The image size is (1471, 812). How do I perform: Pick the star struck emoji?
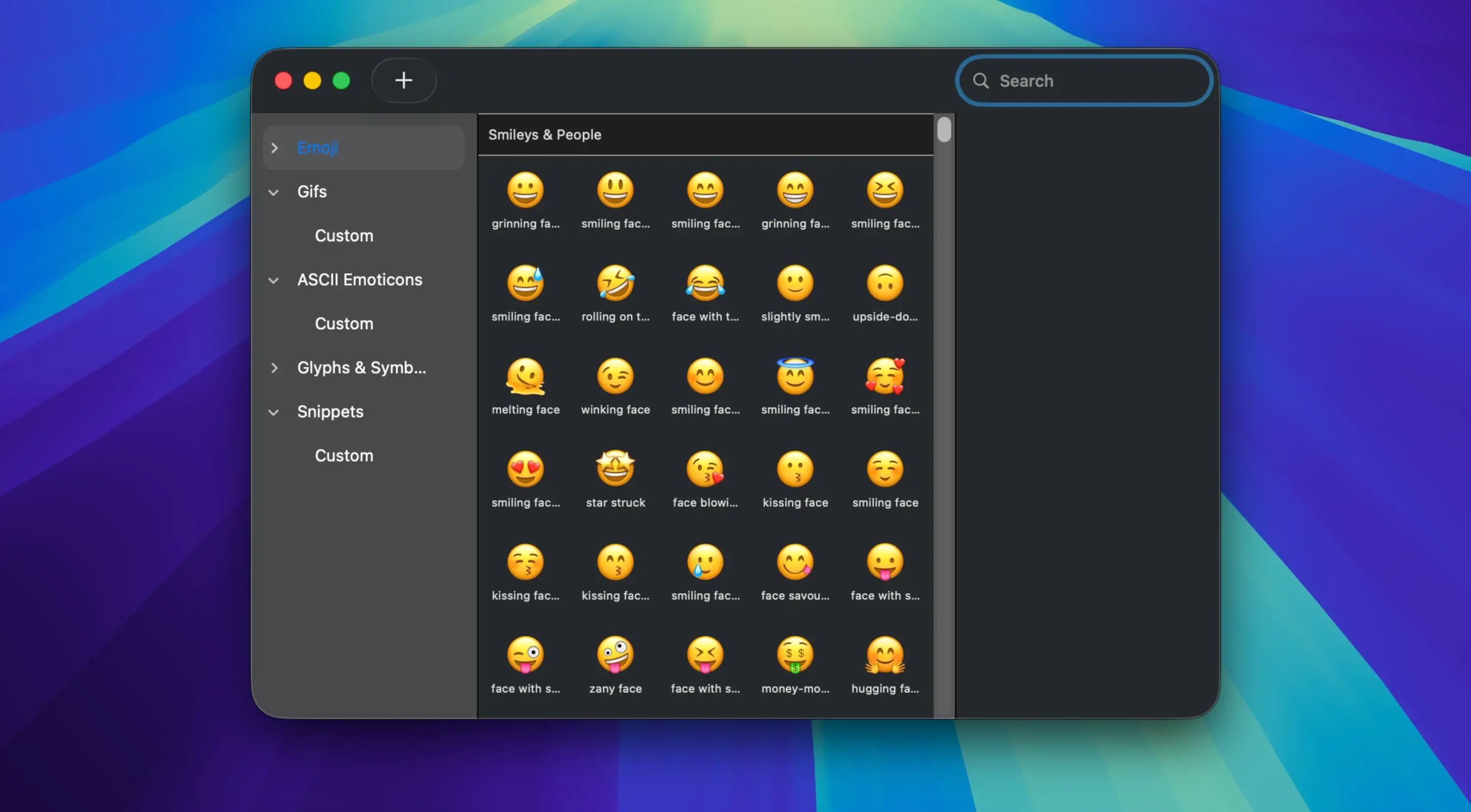[x=615, y=468]
